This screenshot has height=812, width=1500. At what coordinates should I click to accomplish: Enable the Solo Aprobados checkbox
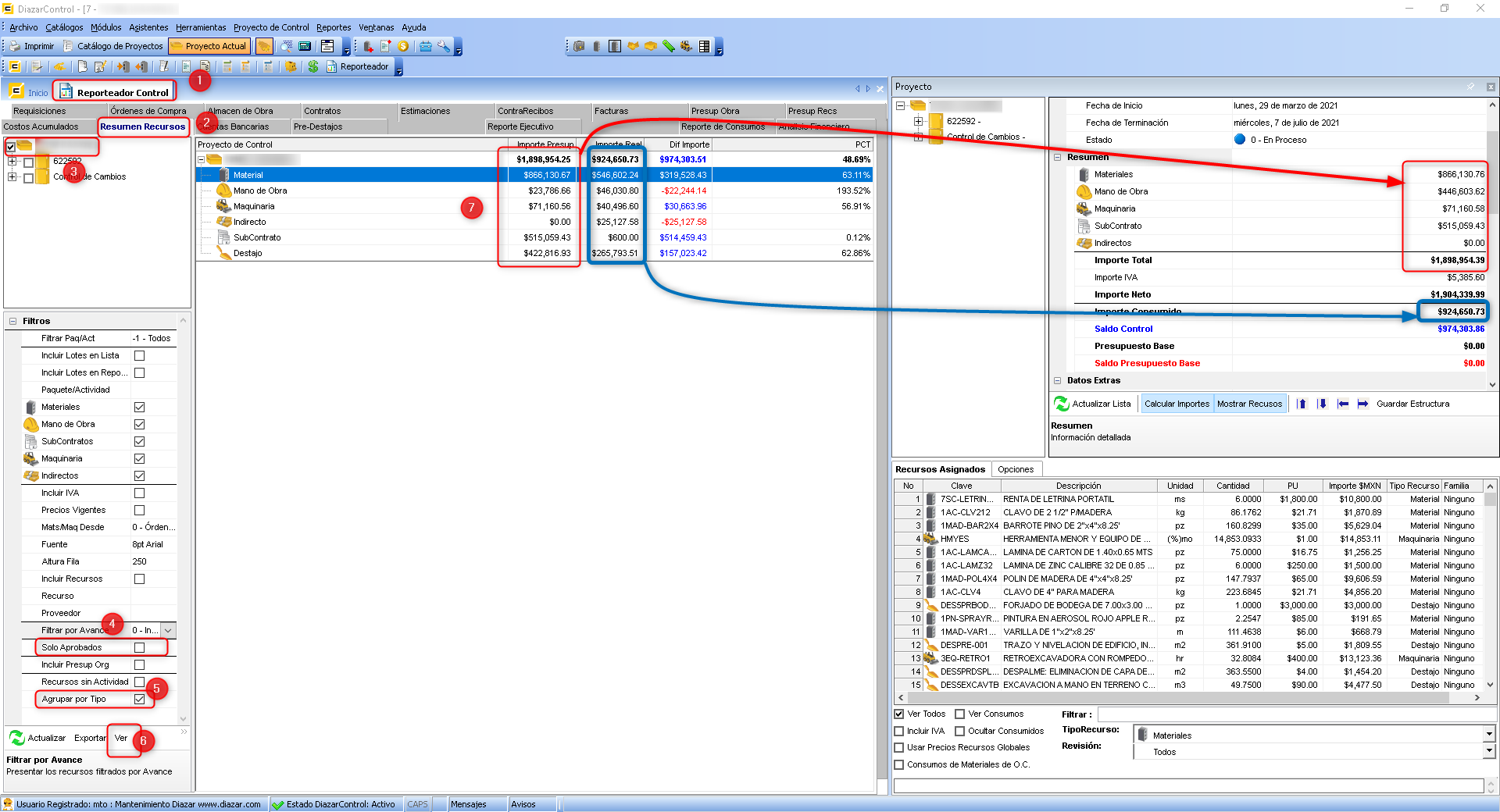pyautogui.click(x=139, y=647)
